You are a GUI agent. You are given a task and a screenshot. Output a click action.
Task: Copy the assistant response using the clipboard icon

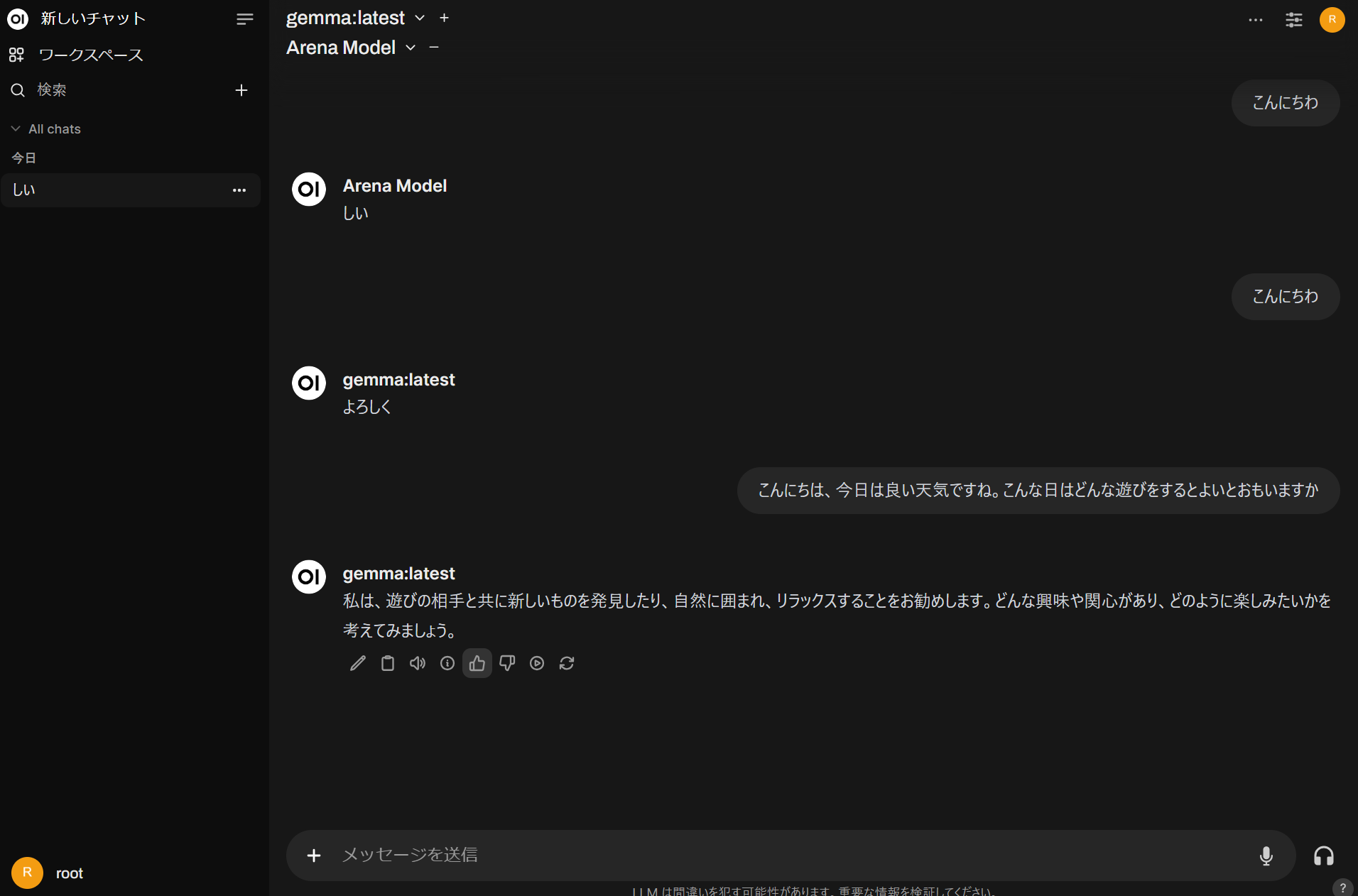point(387,663)
